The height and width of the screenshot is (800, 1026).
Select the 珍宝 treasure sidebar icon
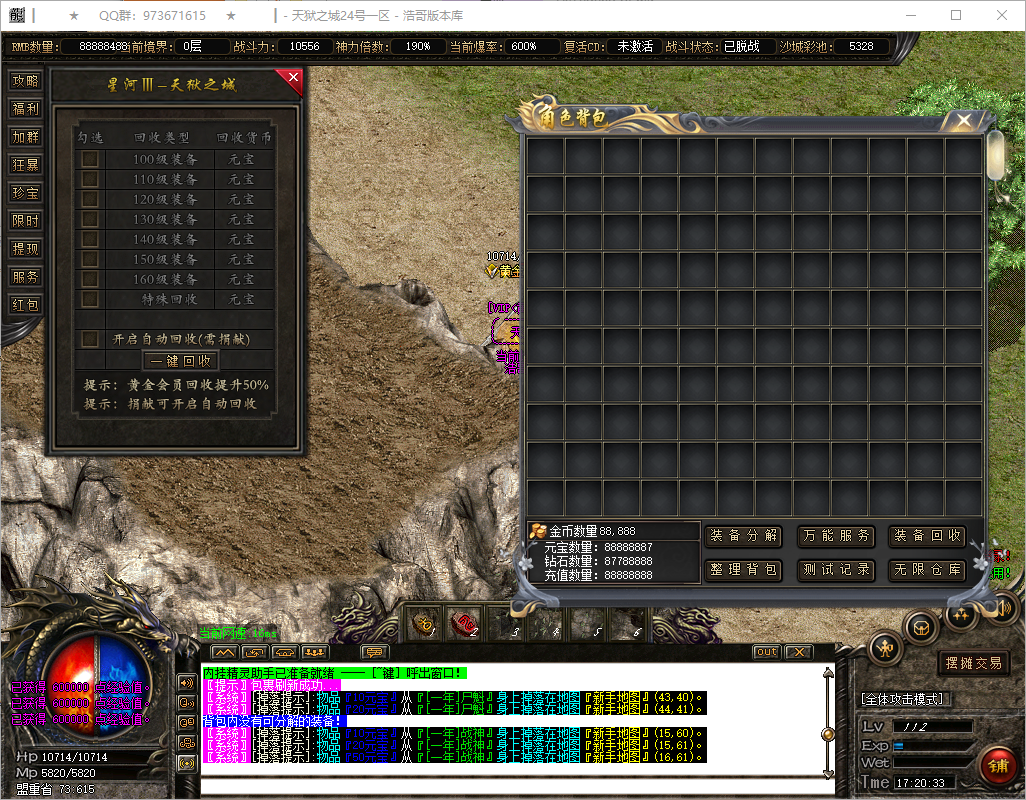pyautogui.click(x=25, y=193)
